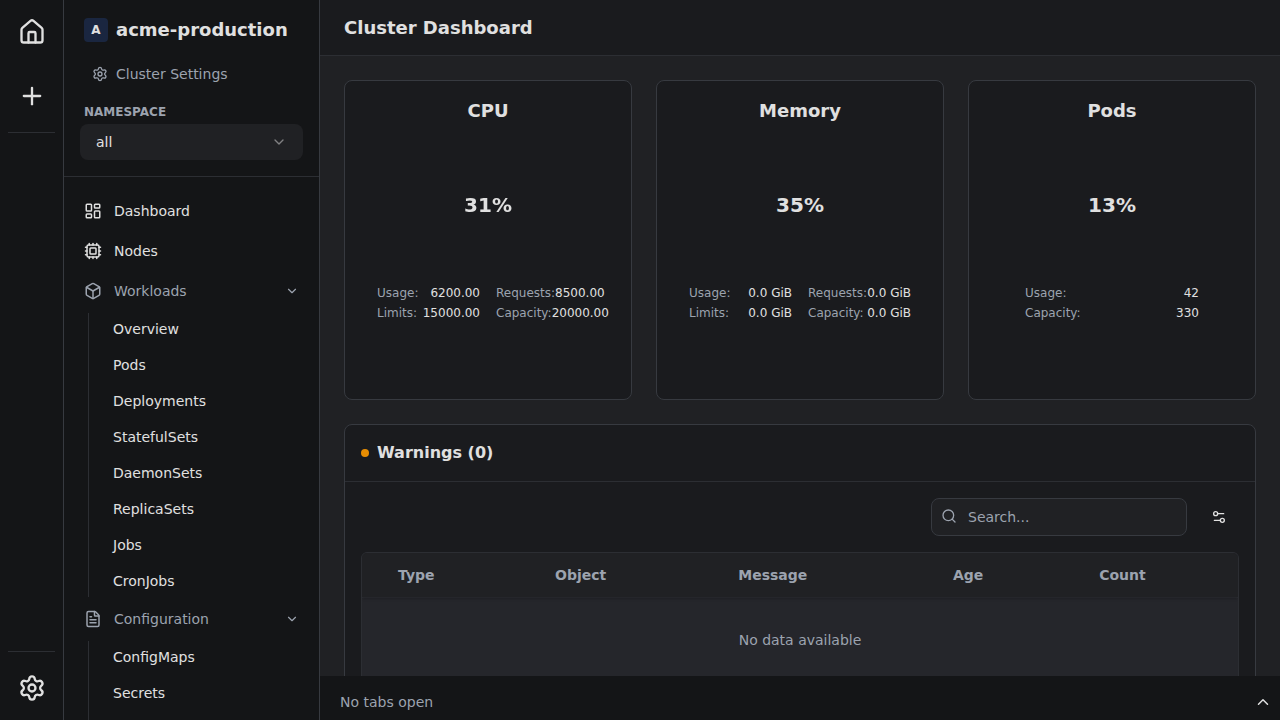Open the Home screen from the left rail

(x=31, y=31)
